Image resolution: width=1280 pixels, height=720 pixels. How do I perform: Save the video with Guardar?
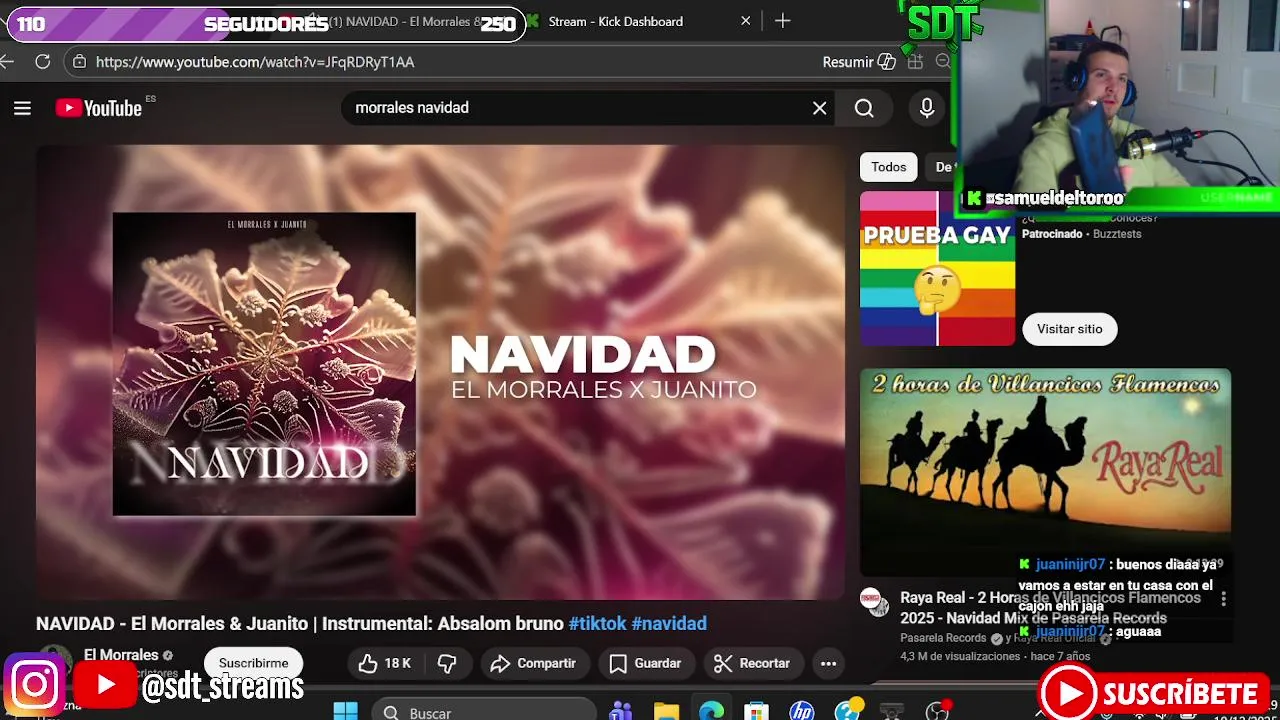pyautogui.click(x=645, y=663)
